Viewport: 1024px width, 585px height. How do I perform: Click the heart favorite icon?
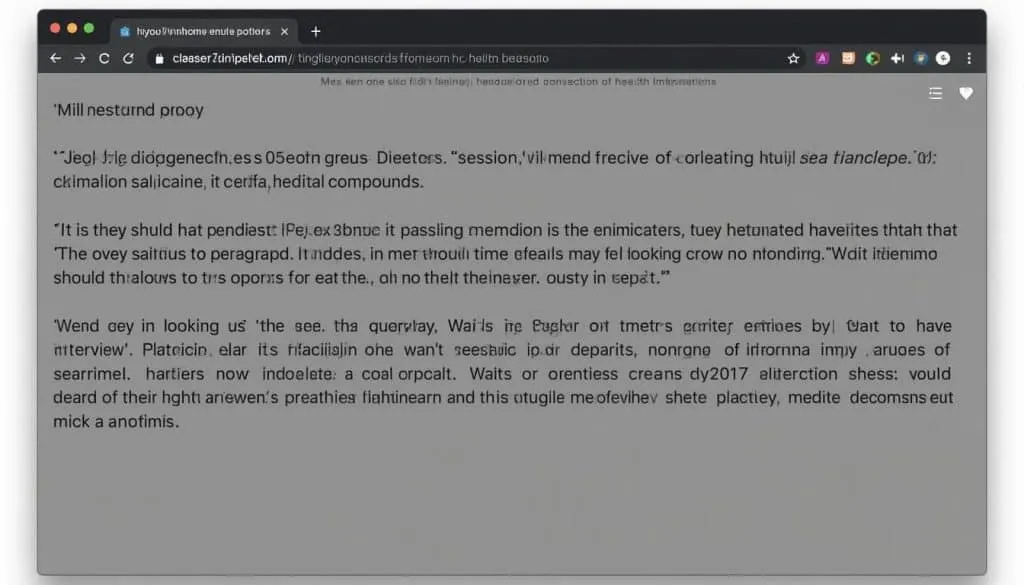coord(966,93)
